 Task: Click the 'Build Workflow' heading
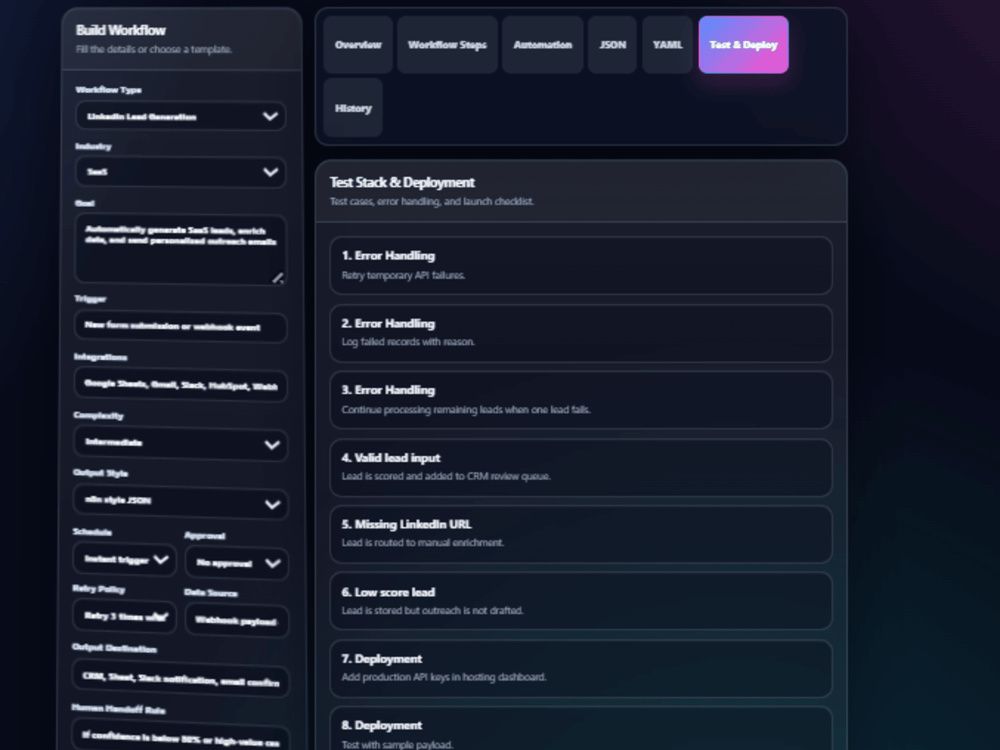pos(121,30)
